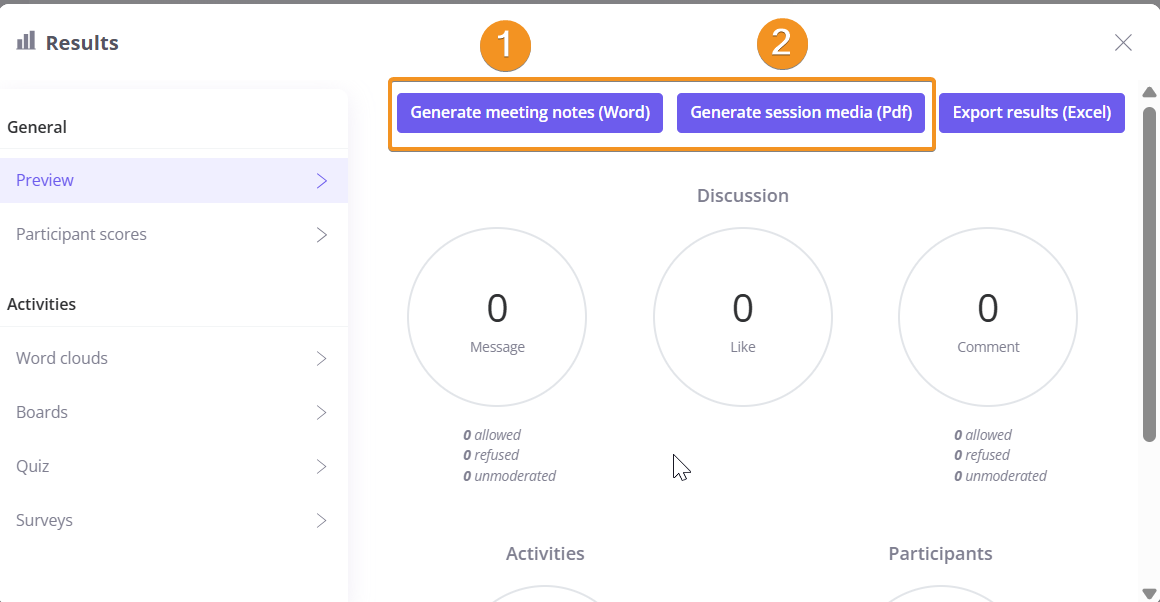Open Surveys results
Viewport: 1160px width, 602px height.
click(44, 520)
